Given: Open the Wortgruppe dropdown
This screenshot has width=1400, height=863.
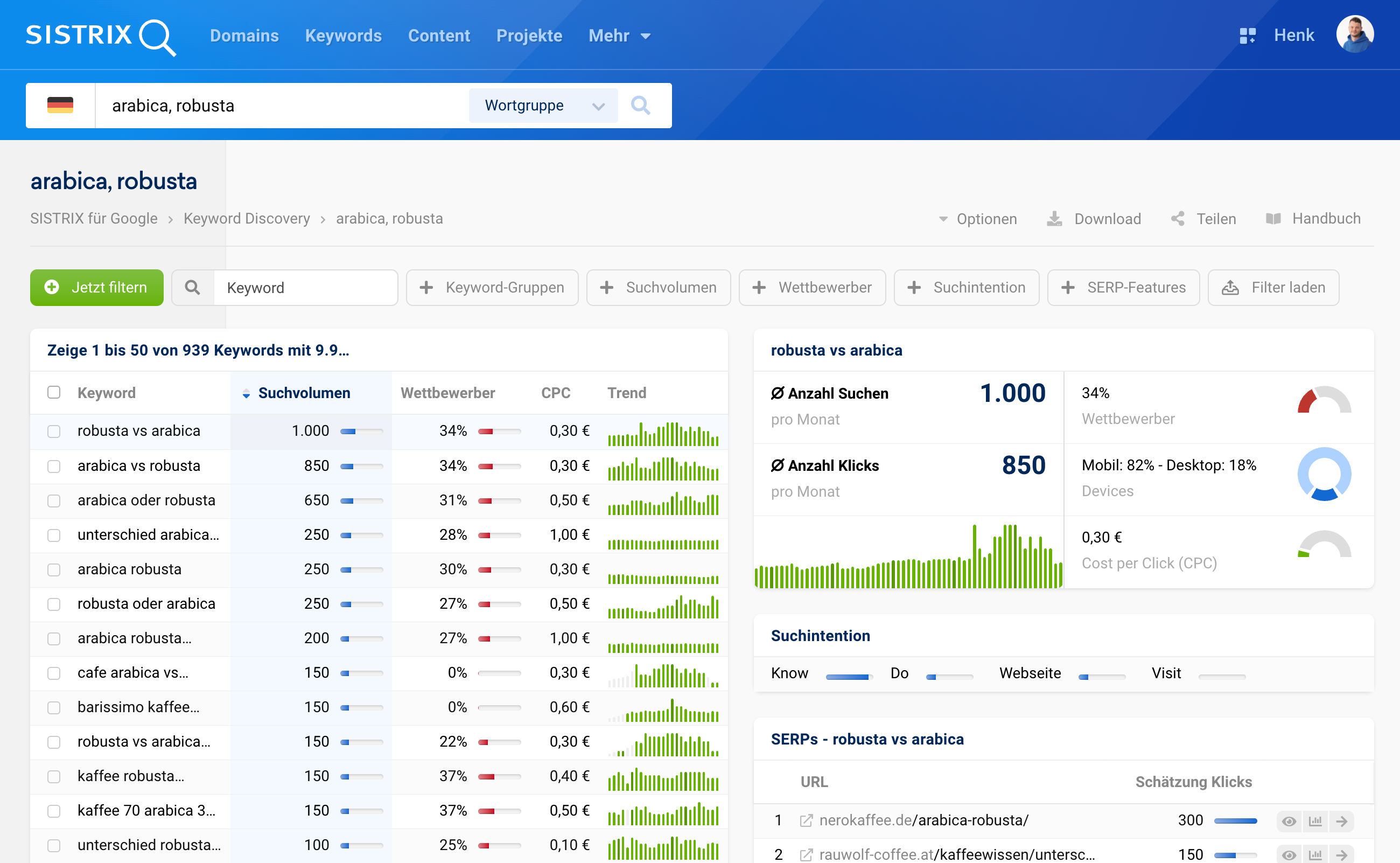Looking at the screenshot, I should pyautogui.click(x=542, y=105).
